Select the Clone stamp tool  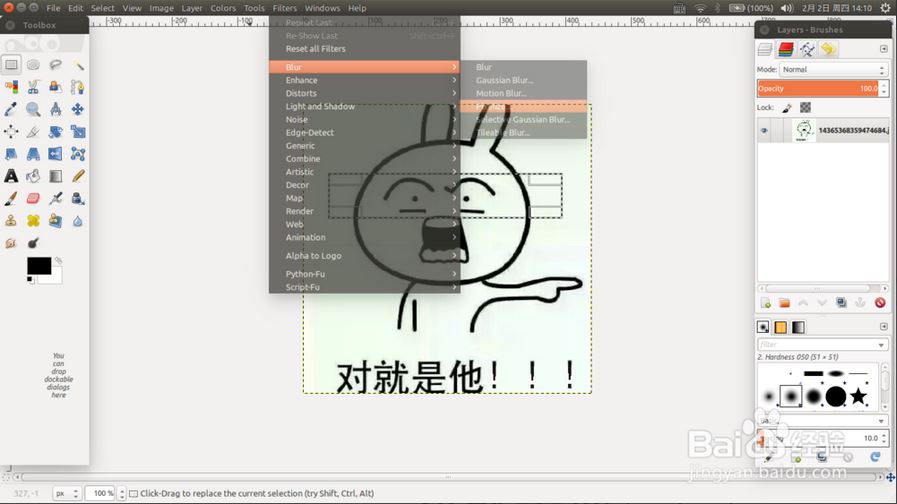coord(11,221)
